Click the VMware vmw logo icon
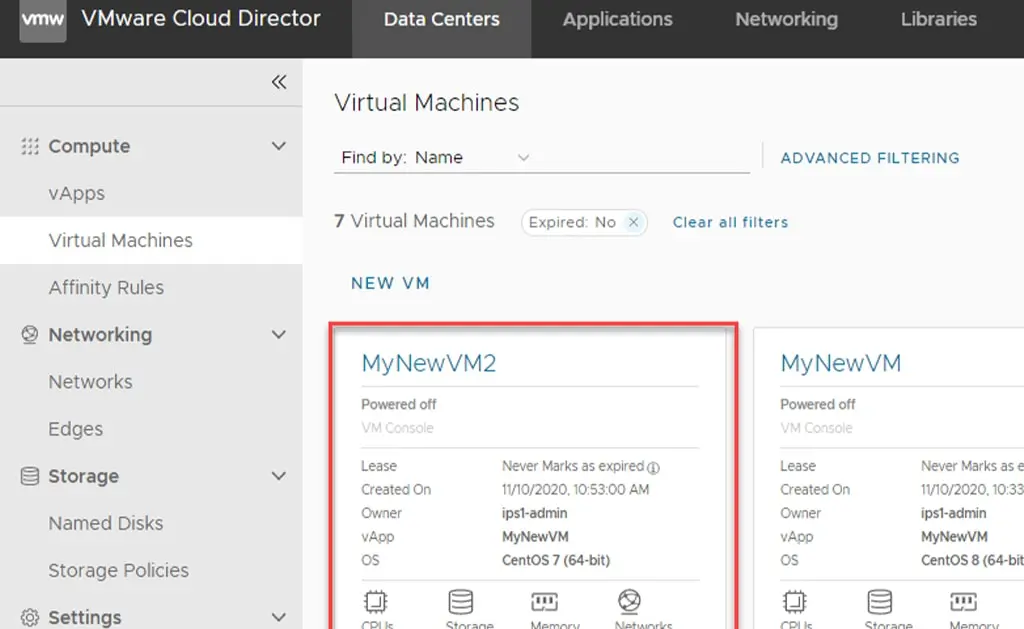 43,21
